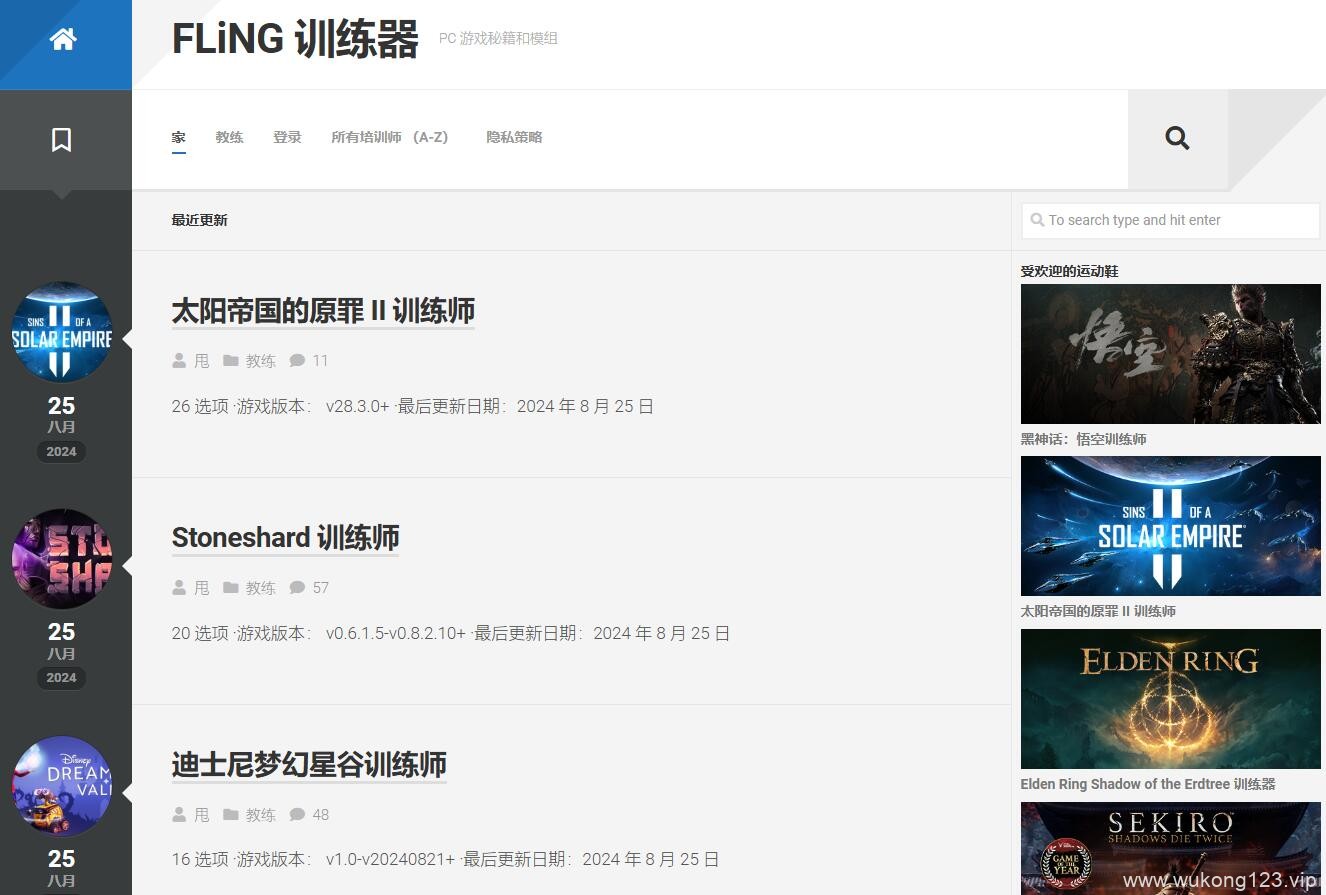Click the home icon in the blue corner
Viewport: 1326px width, 895px height.
[x=63, y=39]
